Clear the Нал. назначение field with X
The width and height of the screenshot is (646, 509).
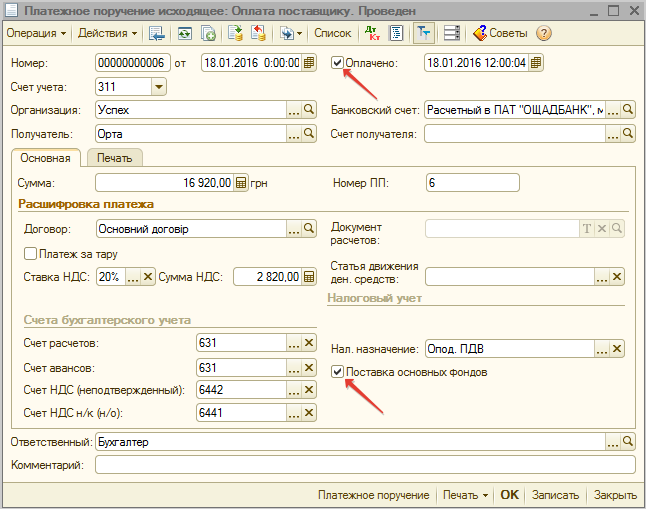(x=617, y=349)
